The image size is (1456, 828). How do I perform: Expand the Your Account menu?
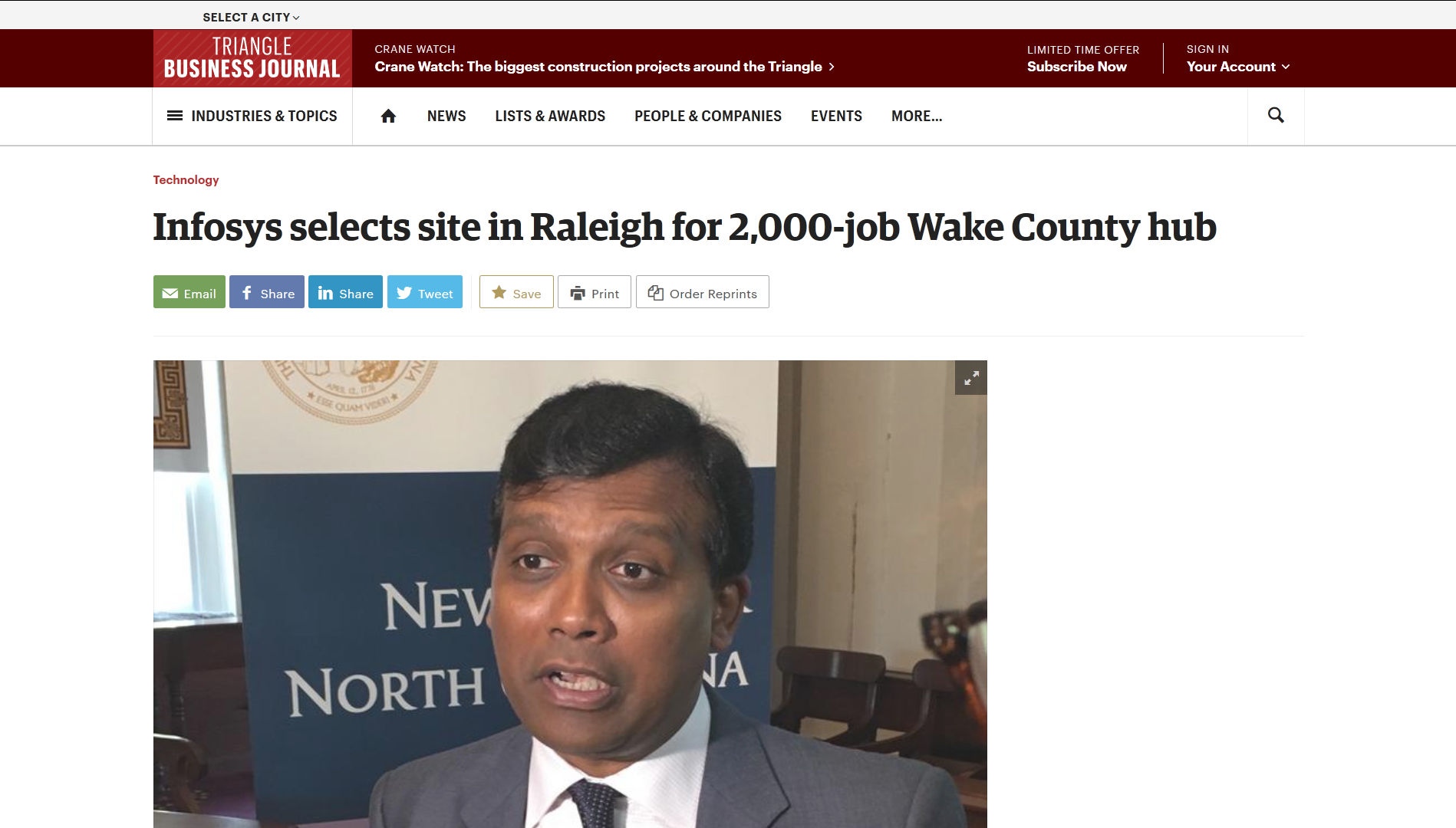1238,67
